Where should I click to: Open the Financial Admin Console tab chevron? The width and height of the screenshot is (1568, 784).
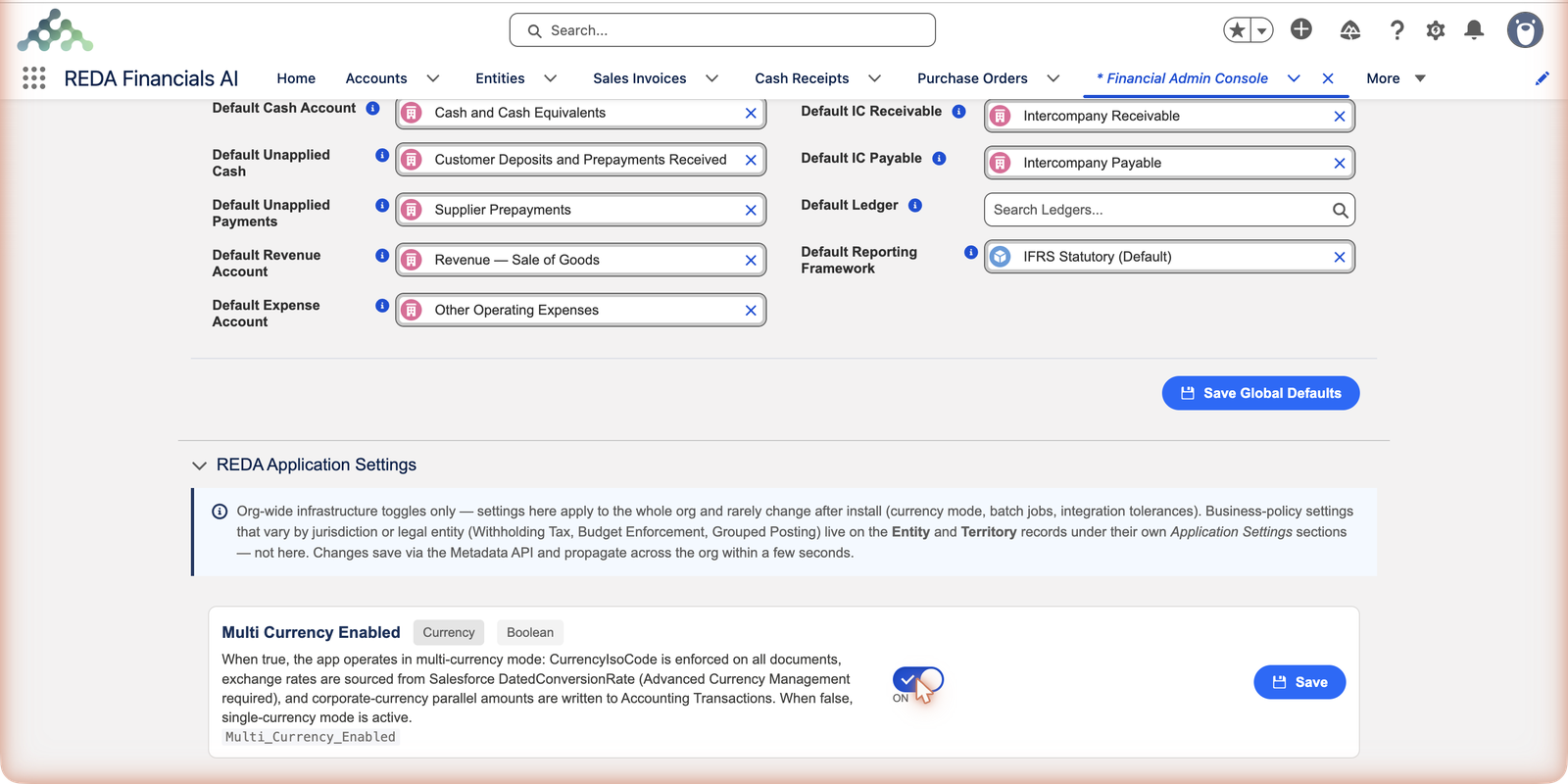click(1294, 78)
